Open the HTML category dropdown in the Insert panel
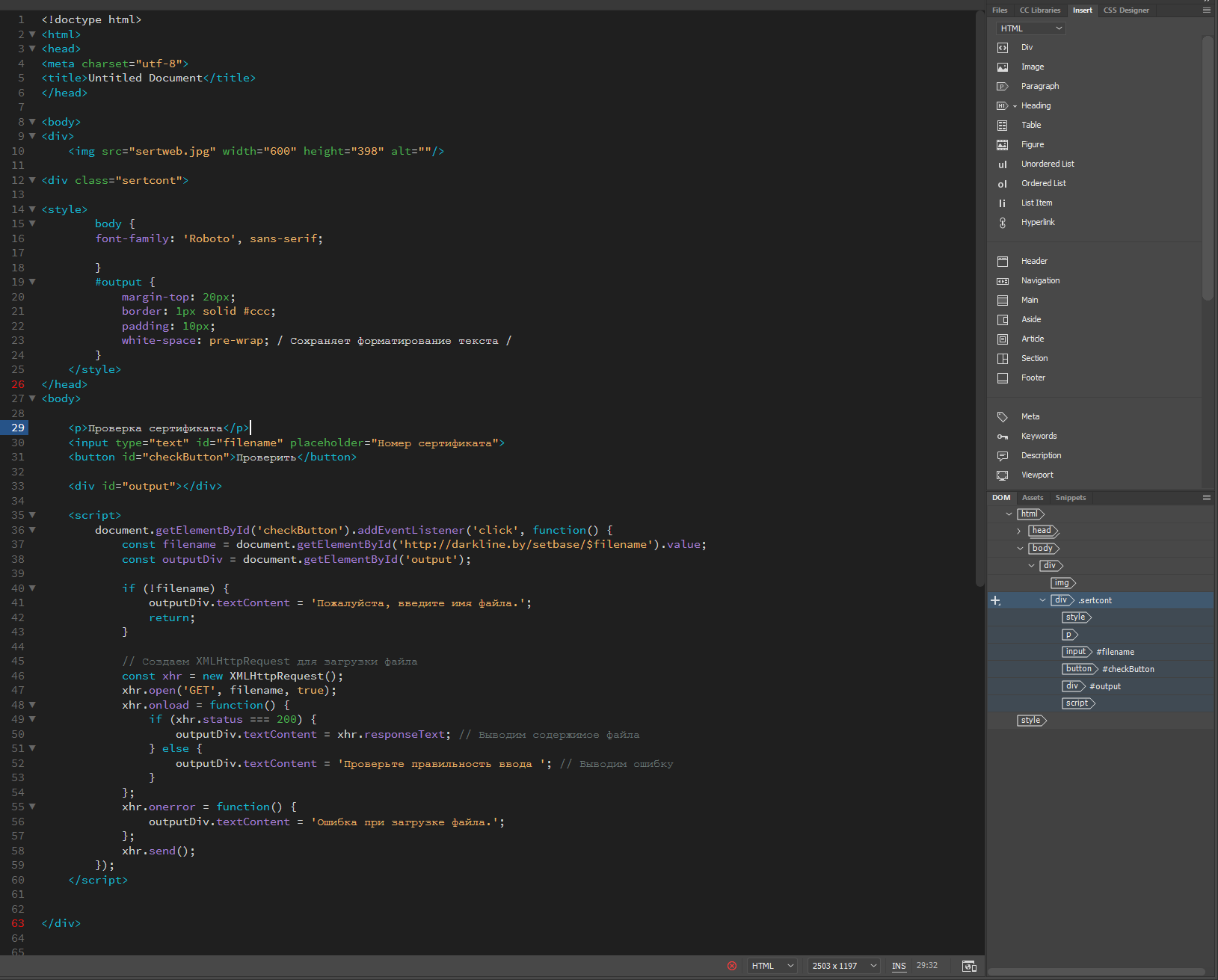Viewport: 1218px width, 980px height. 1030,28
